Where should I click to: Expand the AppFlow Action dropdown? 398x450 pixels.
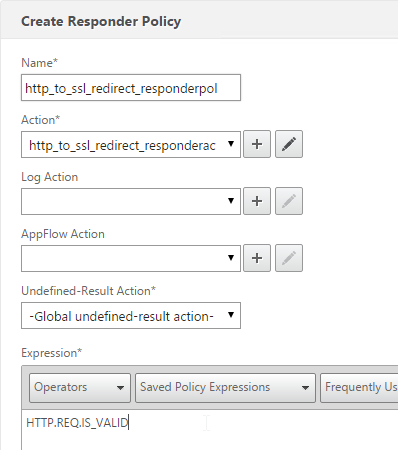coord(131,258)
